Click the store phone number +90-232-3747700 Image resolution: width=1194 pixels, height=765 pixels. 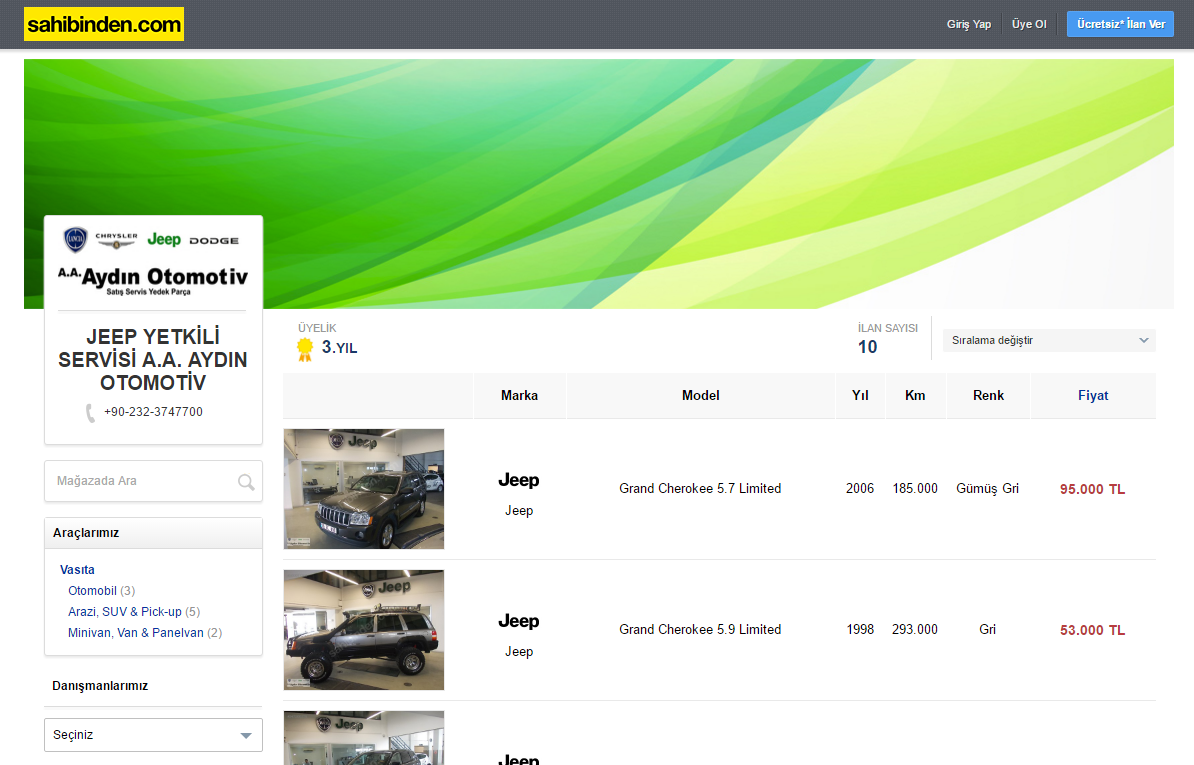click(153, 412)
